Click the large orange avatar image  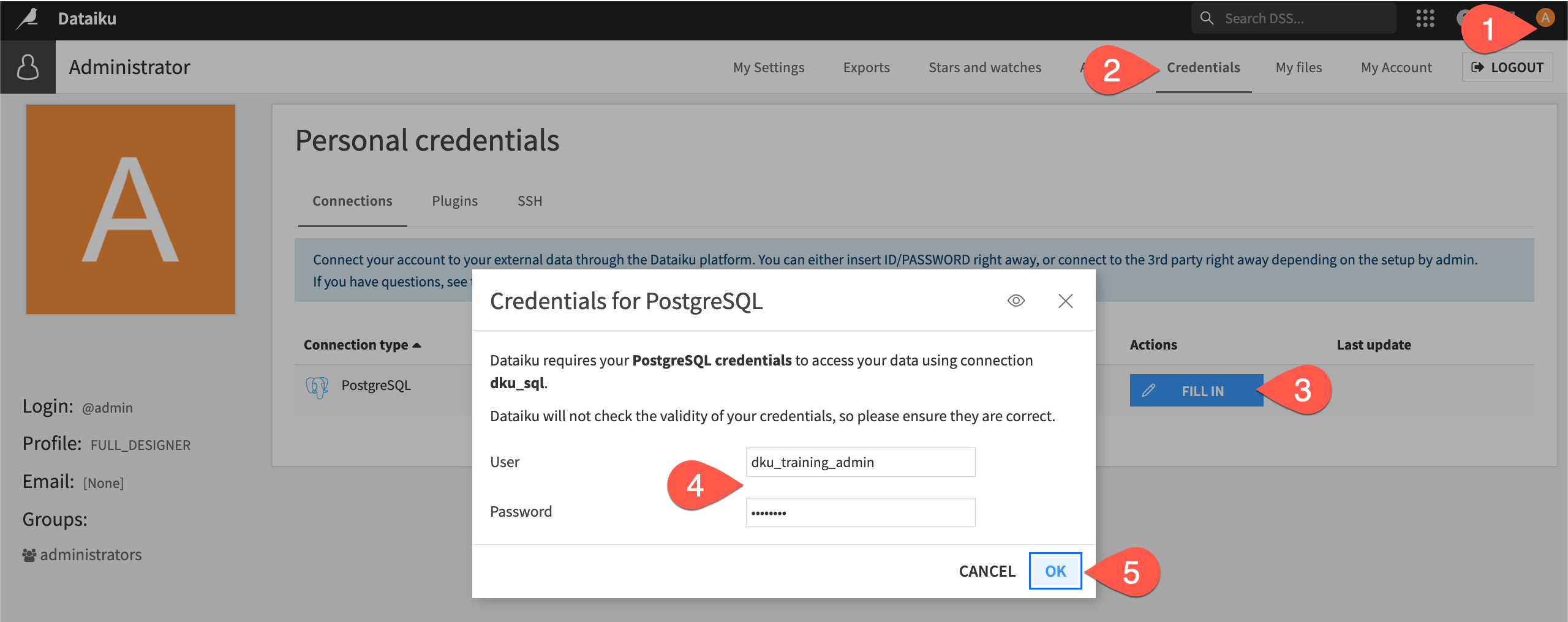point(130,209)
